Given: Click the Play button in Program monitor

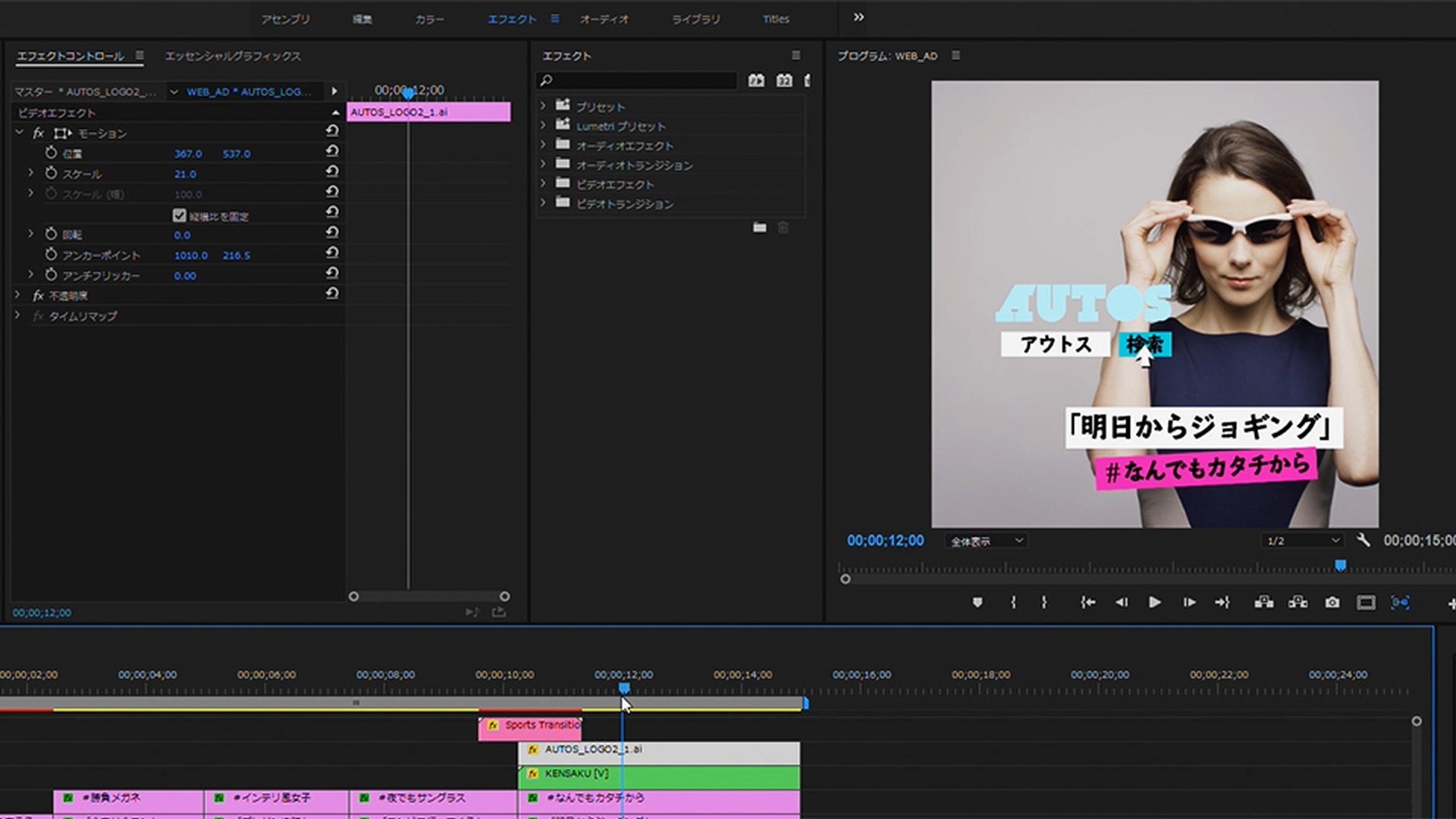Looking at the screenshot, I should (1154, 602).
